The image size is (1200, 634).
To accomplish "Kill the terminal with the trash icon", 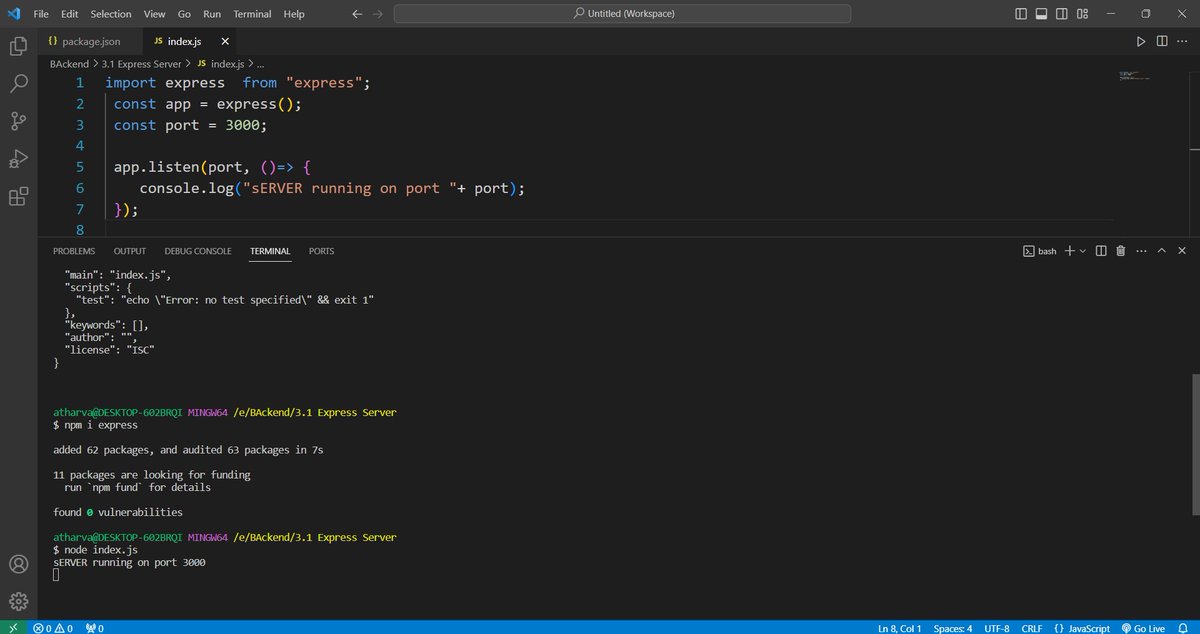I will [x=1120, y=251].
